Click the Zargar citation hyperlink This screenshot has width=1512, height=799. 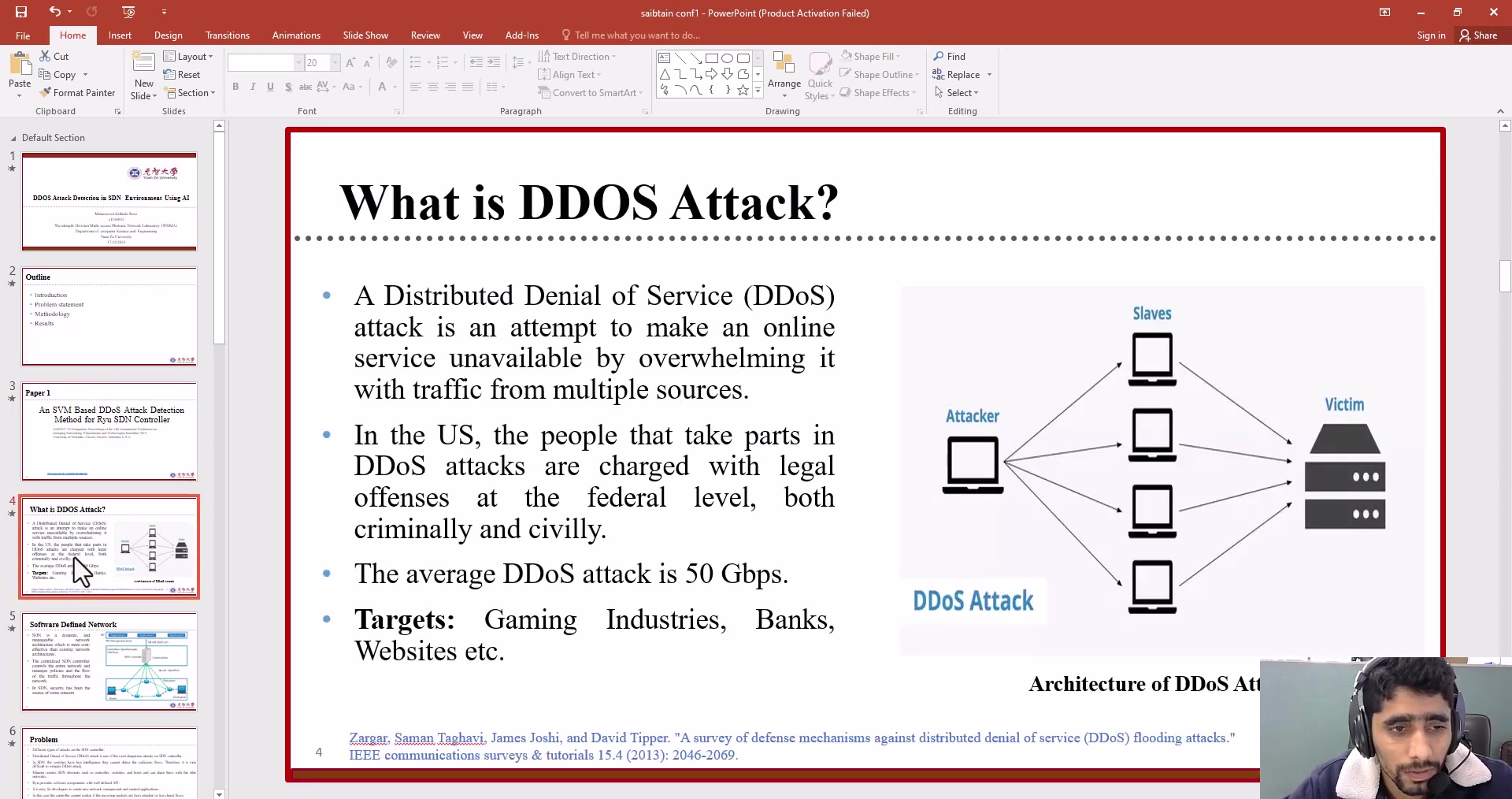coord(368,738)
